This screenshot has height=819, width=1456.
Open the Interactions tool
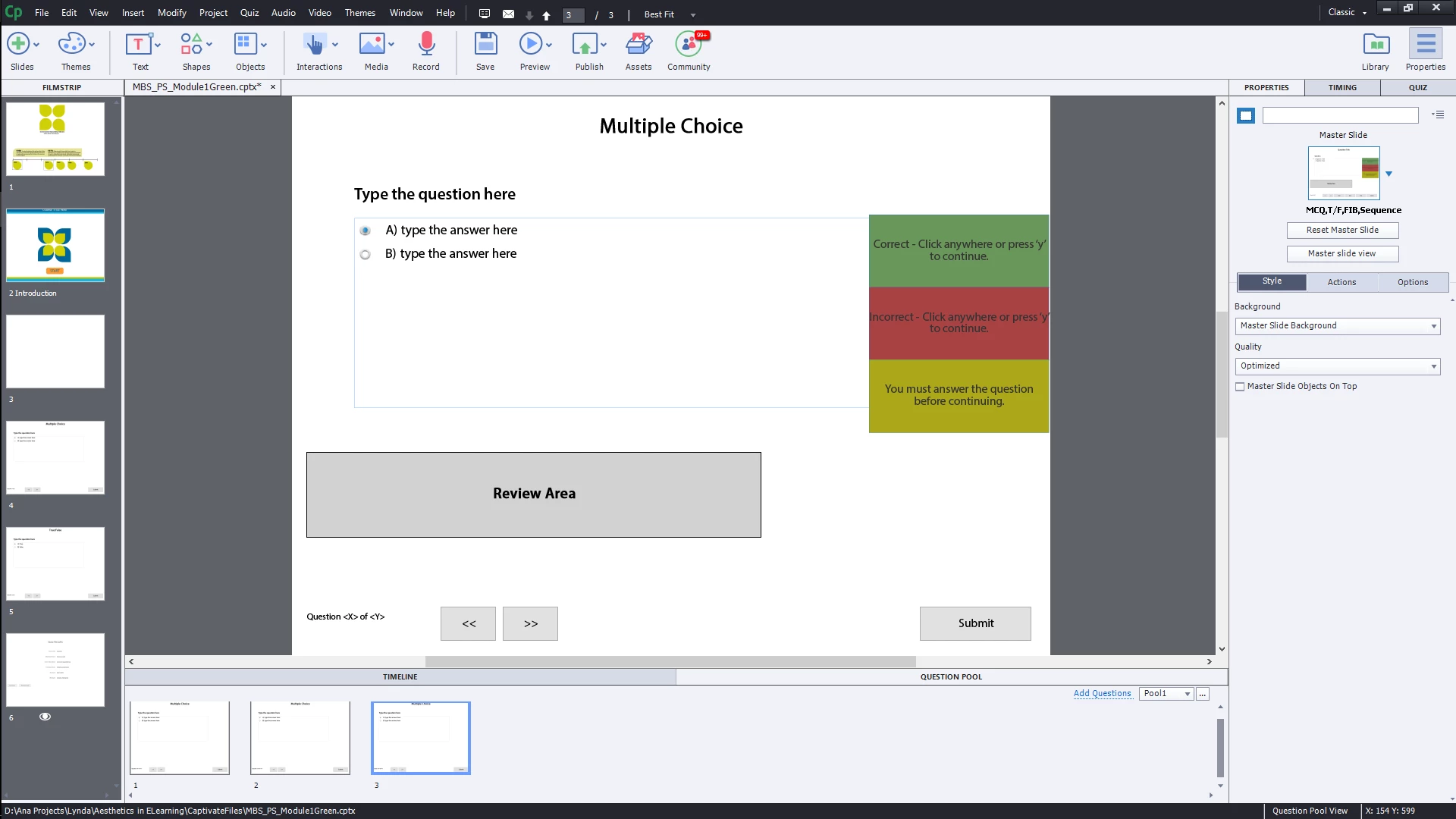click(314, 45)
